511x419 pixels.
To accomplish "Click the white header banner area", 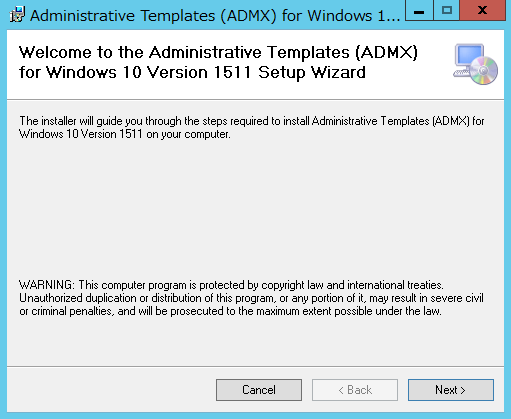I will (x=255, y=65).
